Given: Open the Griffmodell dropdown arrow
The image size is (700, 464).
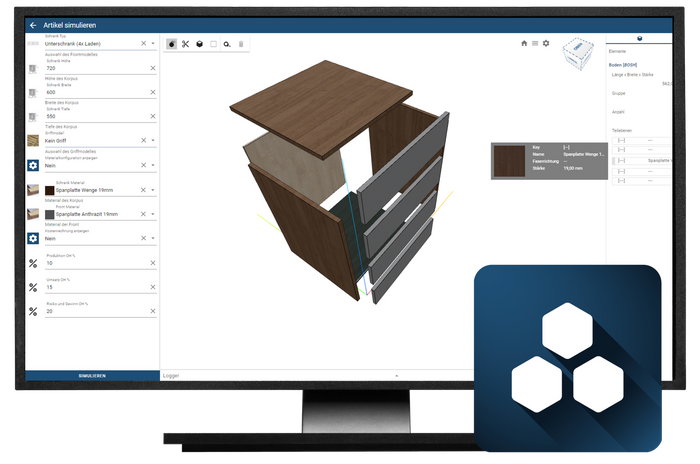Looking at the screenshot, I should (153, 141).
